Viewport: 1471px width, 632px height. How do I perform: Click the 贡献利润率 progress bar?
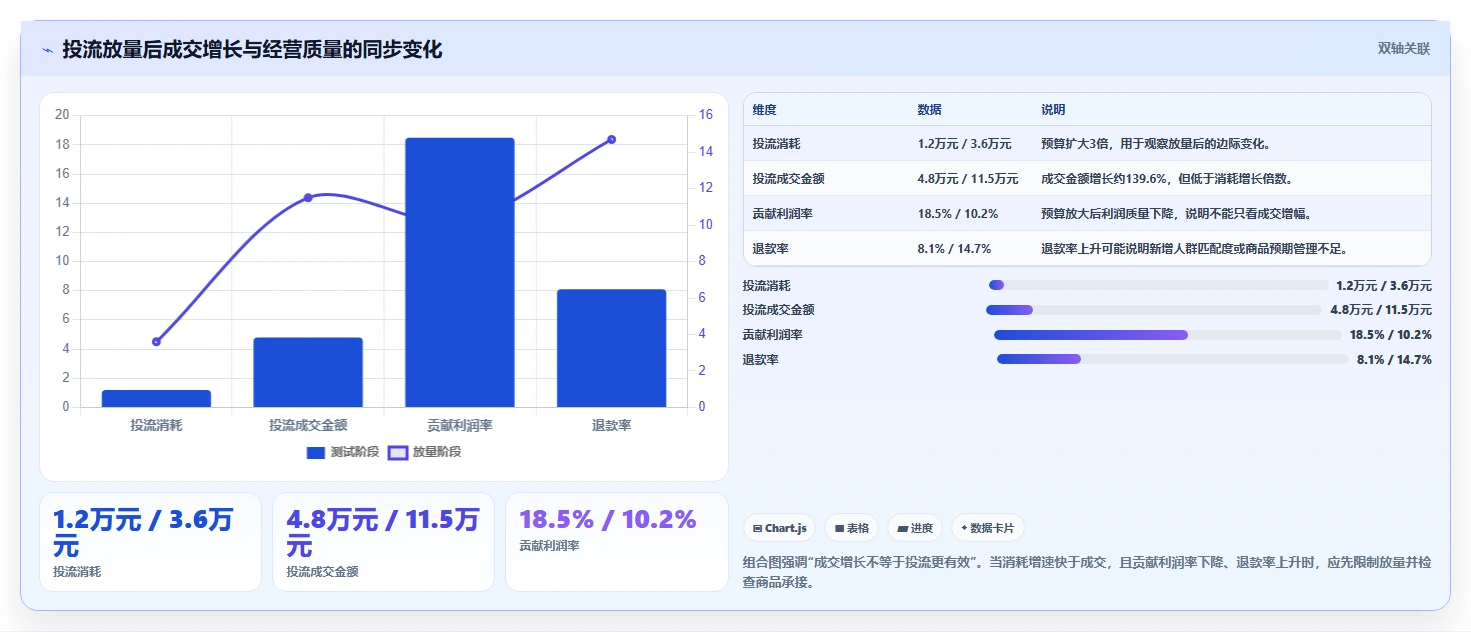[1167, 335]
